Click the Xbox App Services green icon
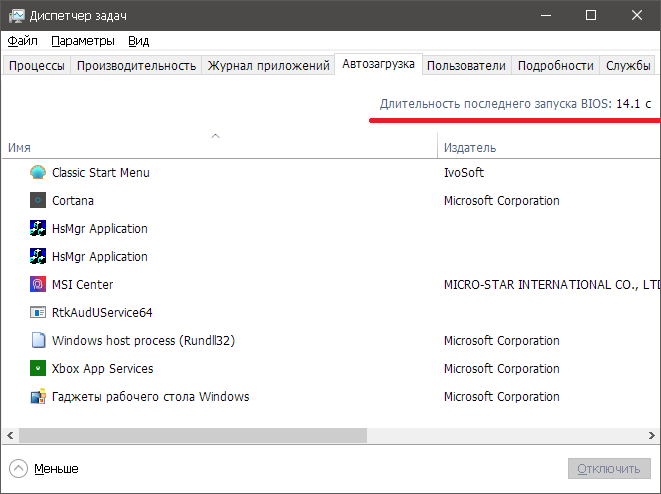This screenshot has height=494, width=661. 38,368
